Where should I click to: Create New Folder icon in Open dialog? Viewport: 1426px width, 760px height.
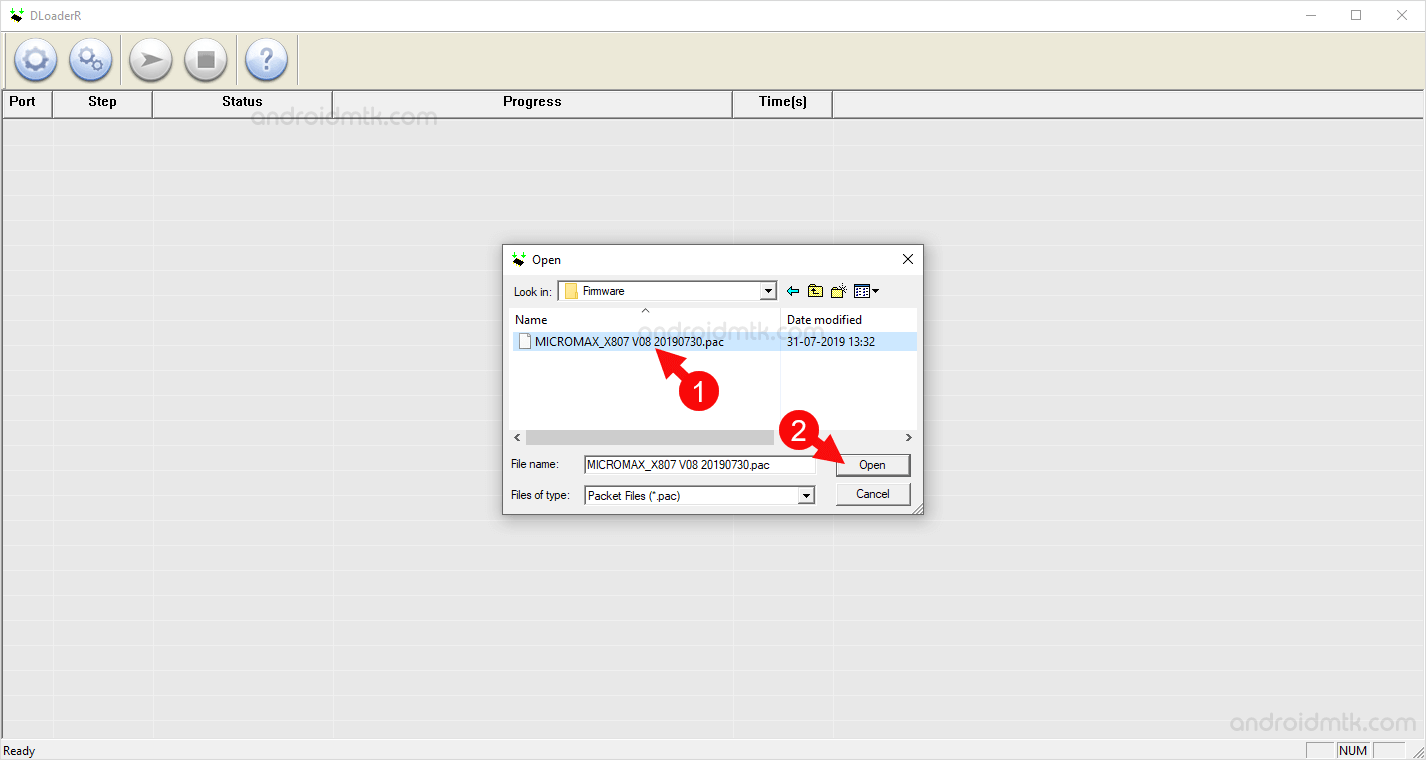click(x=839, y=291)
